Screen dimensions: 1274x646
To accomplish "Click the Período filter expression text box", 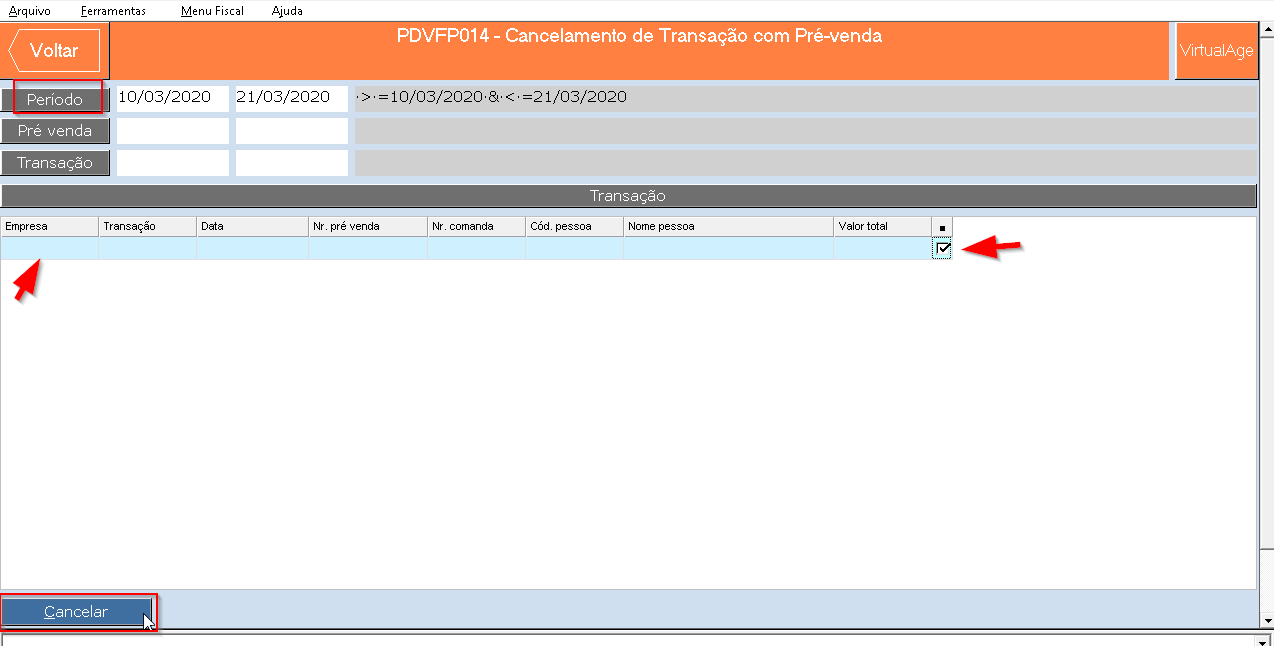I will coord(805,98).
